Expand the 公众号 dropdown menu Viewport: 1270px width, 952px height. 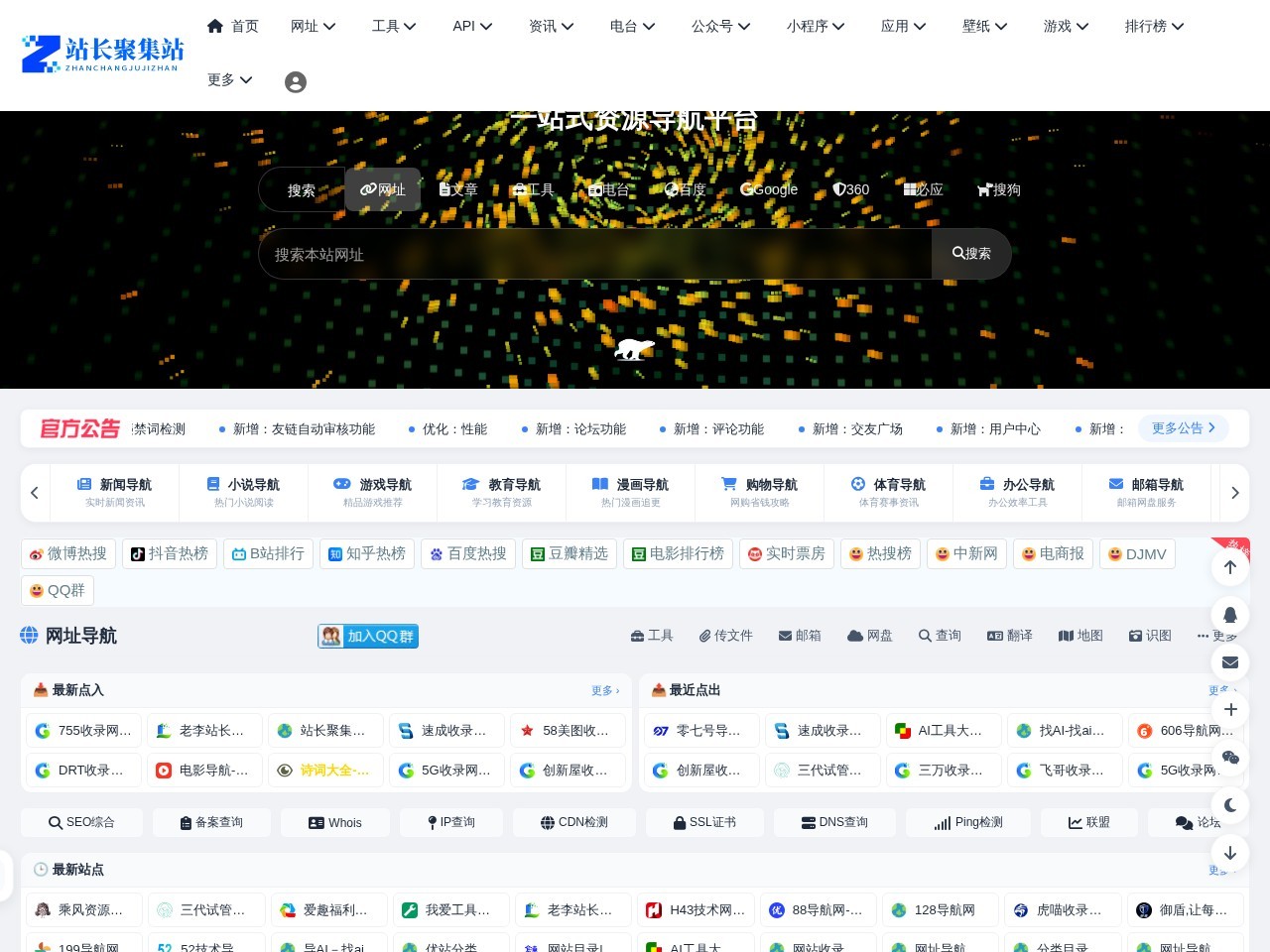[721, 27]
